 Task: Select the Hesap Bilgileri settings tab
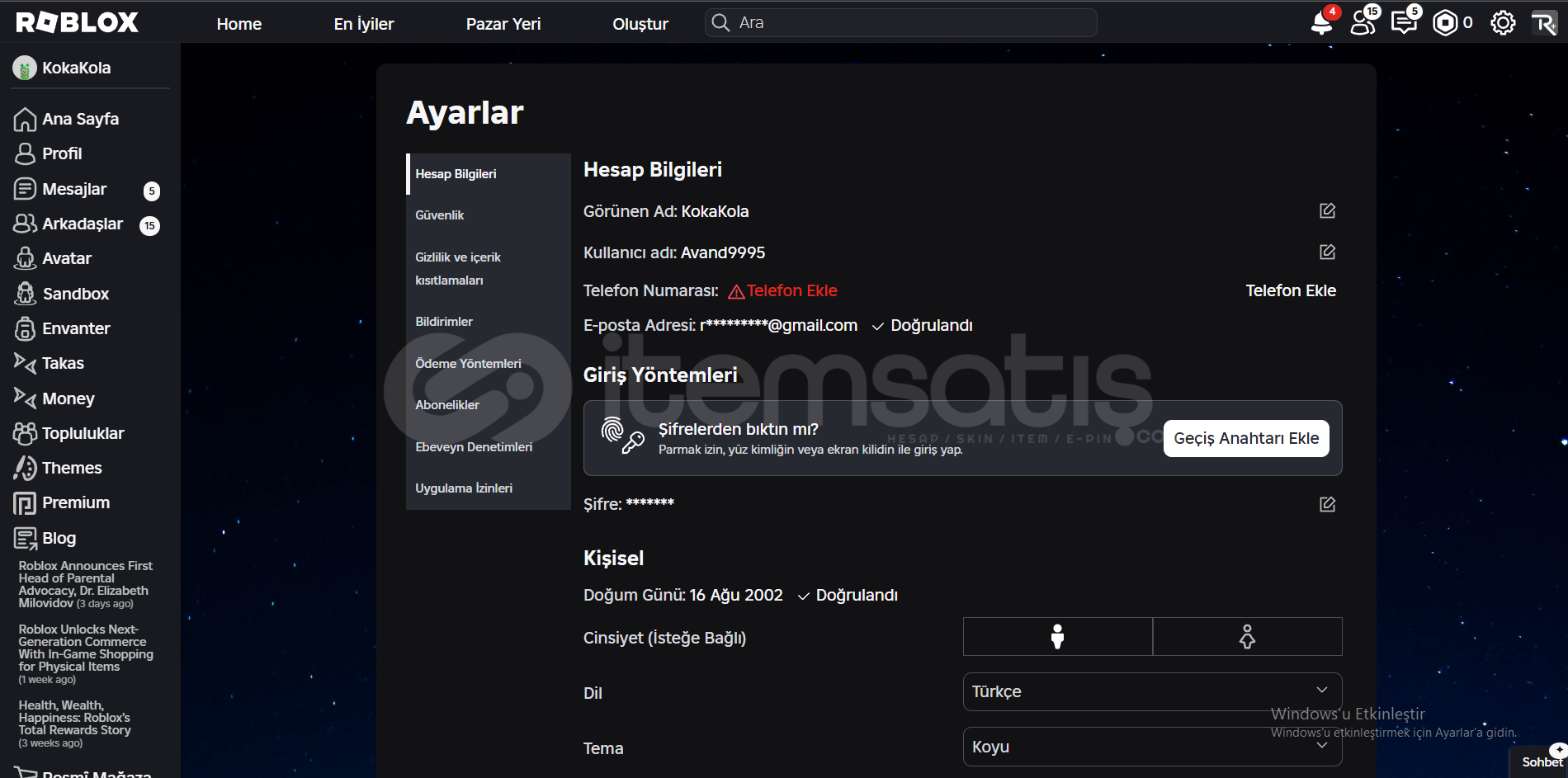point(489,174)
